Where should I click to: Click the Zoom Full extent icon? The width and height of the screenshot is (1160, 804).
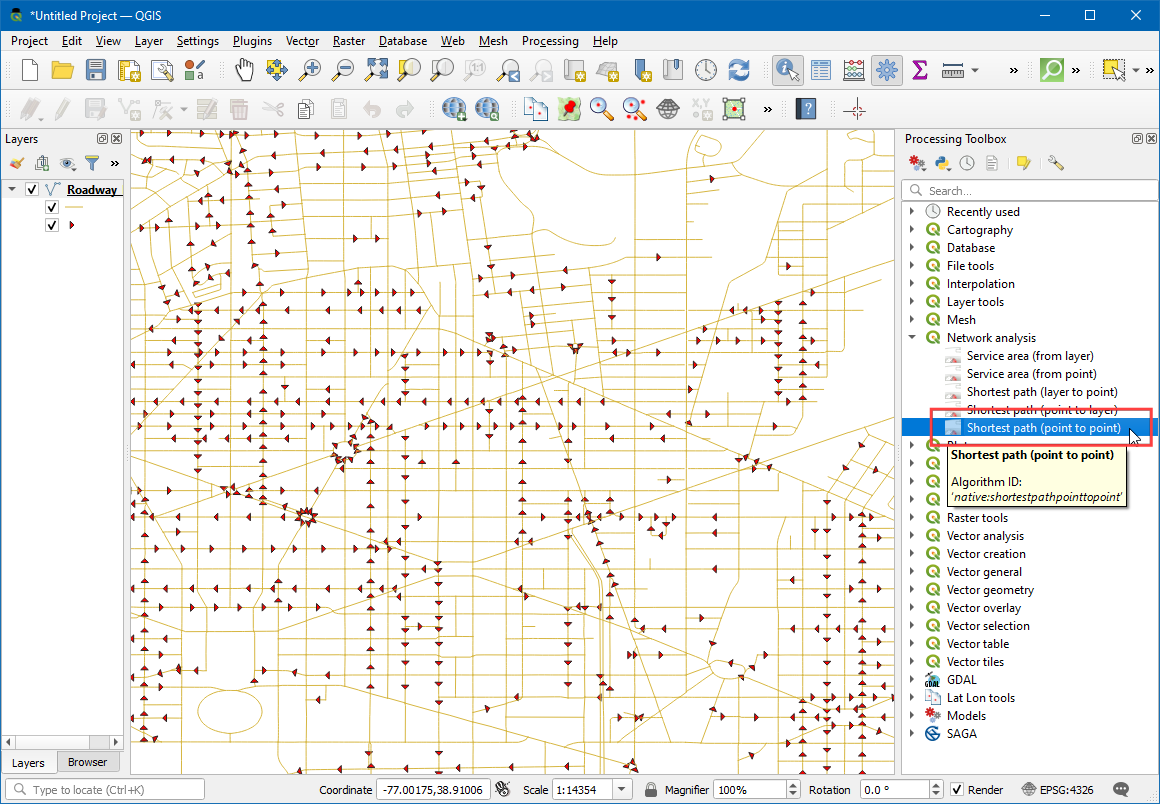[376, 70]
